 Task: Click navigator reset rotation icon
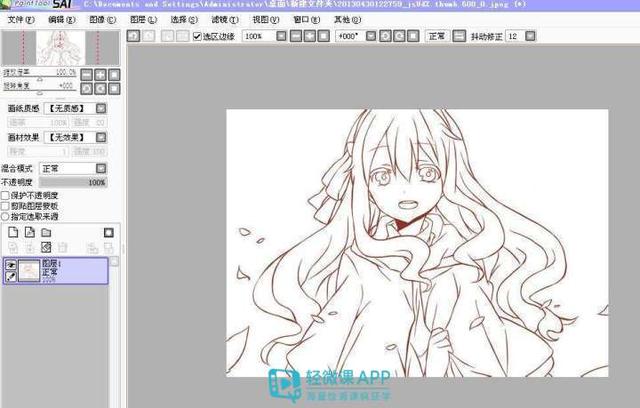114,89
